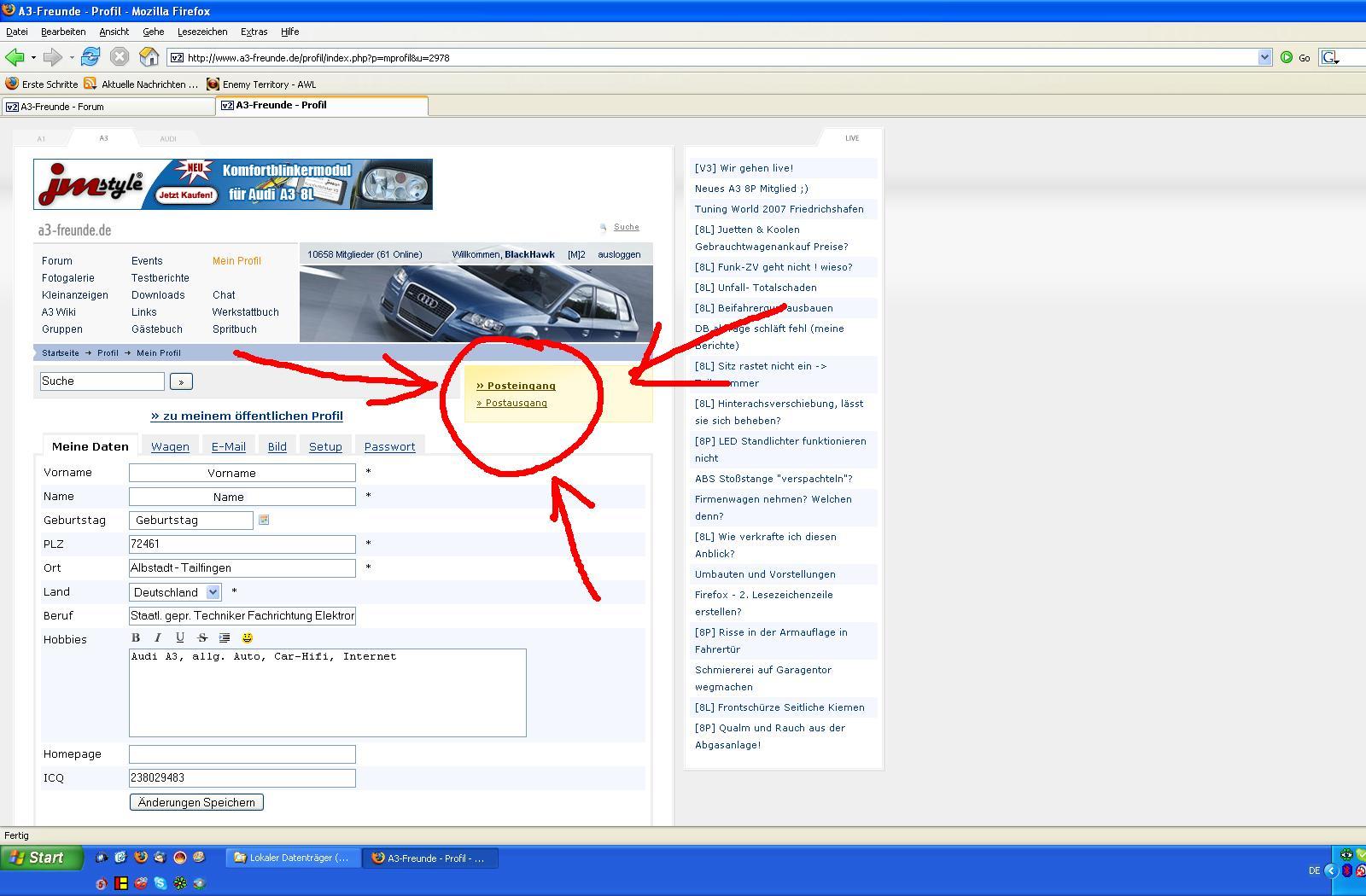Viewport: 1366px width, 896px height.
Task: Click the Windows Start button
Action: 41,858
